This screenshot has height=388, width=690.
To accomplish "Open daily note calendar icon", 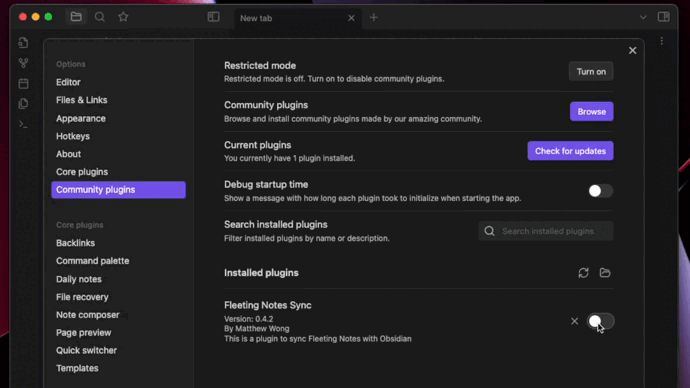I will point(23,83).
